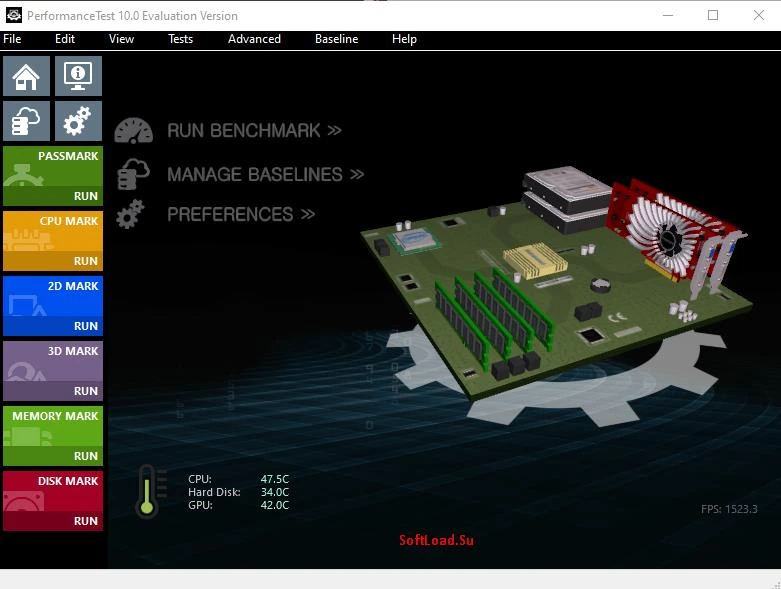The image size is (781, 589).
Task: Click the gears icon beside Preferences
Action: pos(130,215)
